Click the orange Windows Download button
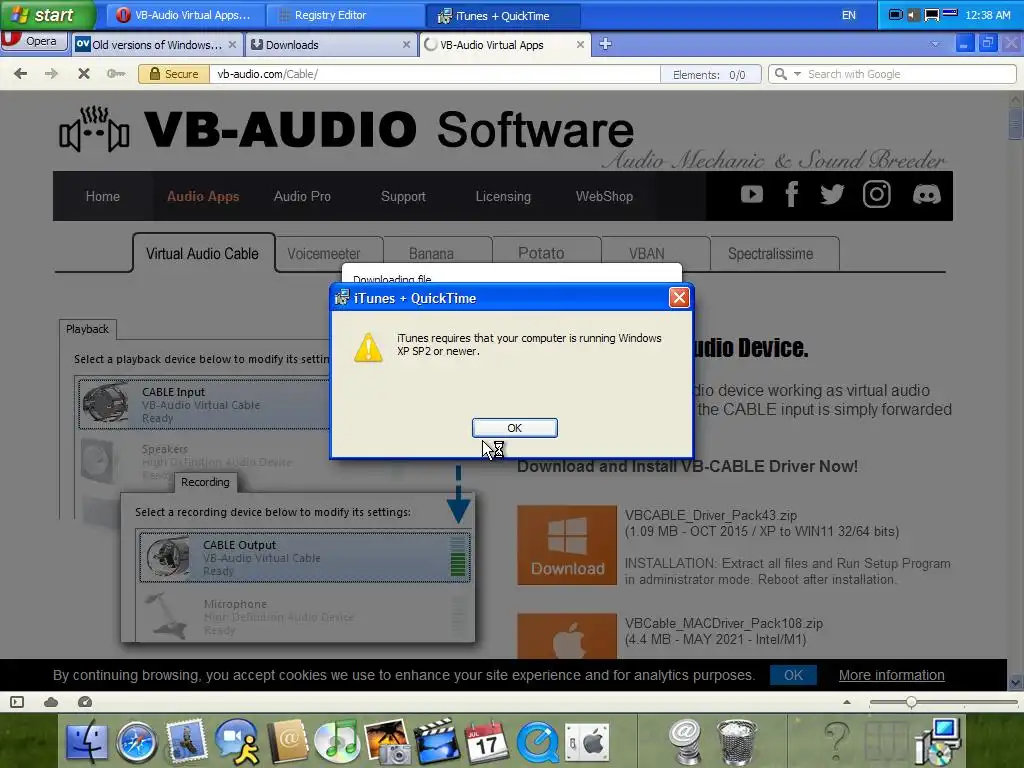Image resolution: width=1024 pixels, height=768 pixels. [567, 545]
